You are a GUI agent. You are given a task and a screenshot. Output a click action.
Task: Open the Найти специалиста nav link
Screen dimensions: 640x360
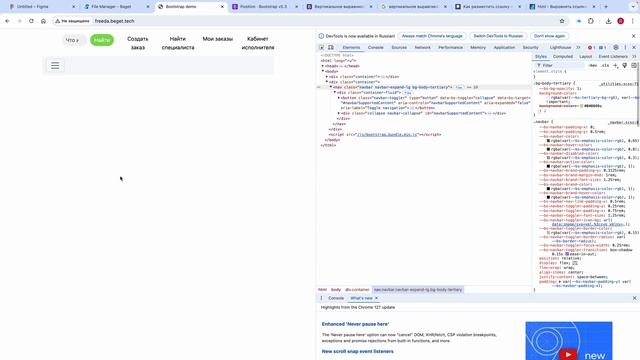[178, 43]
